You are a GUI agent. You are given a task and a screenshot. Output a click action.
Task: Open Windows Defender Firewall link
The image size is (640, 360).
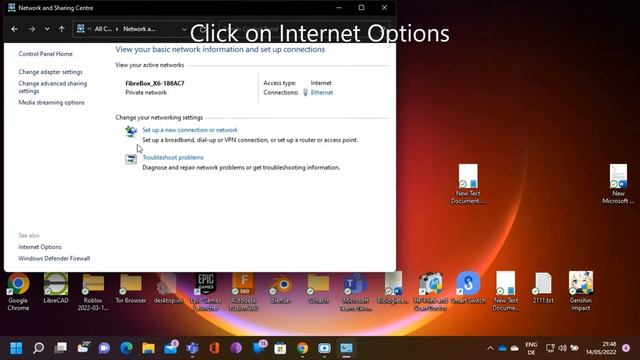[54, 258]
